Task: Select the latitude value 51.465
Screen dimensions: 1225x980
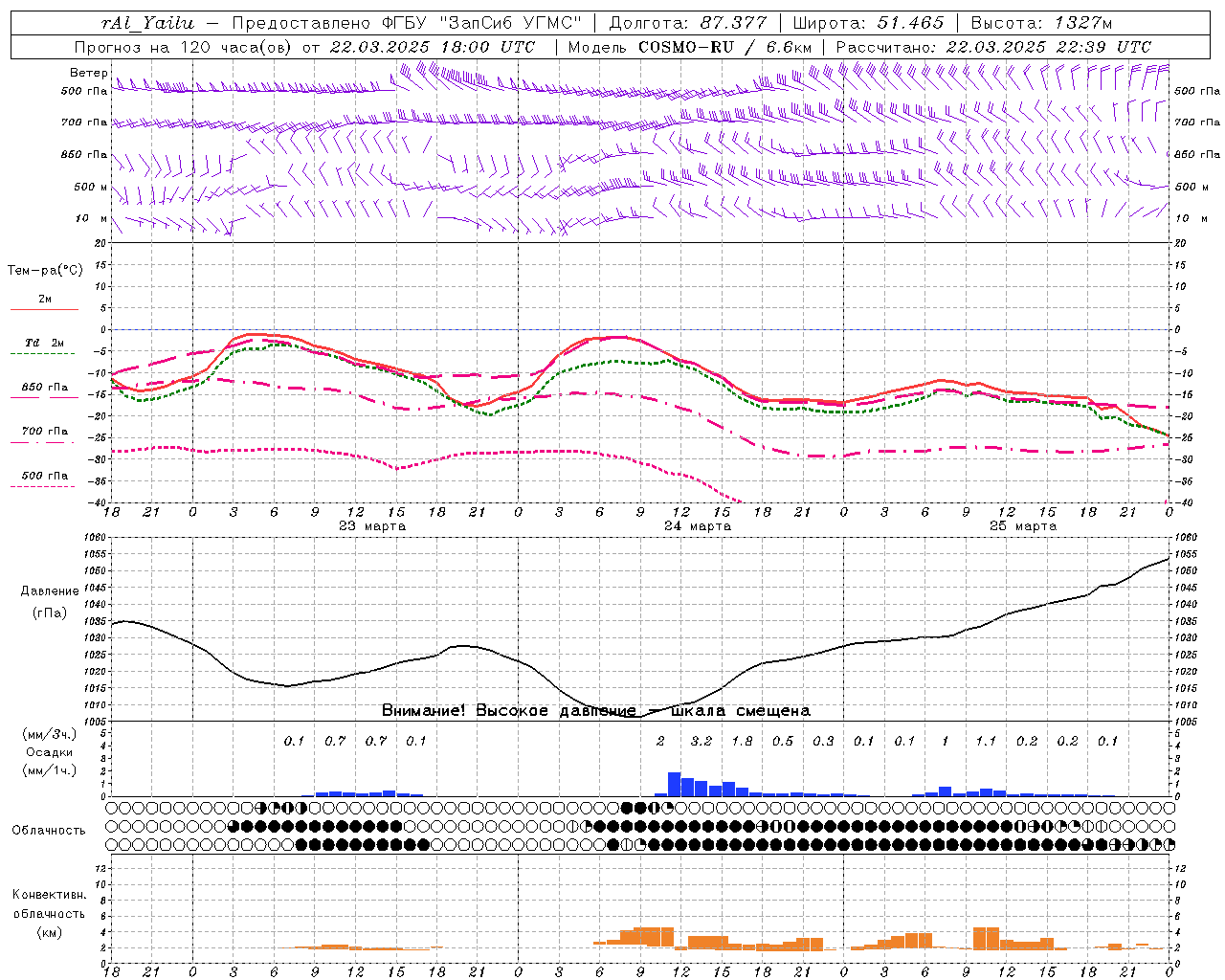Action: pyautogui.click(x=910, y=23)
